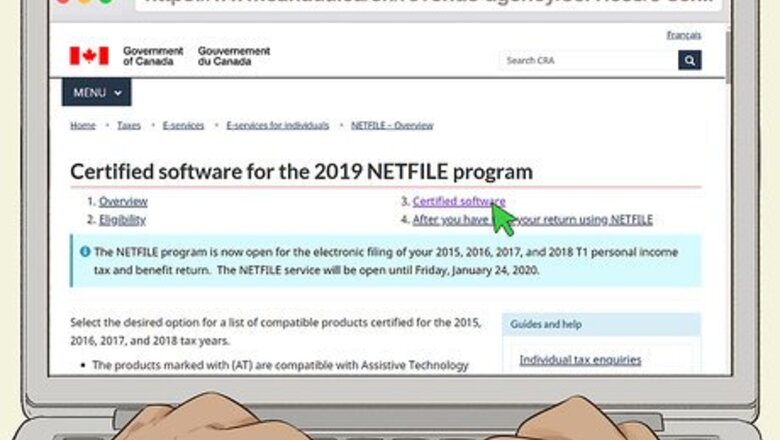Open the Eligibility section link

(x=122, y=220)
